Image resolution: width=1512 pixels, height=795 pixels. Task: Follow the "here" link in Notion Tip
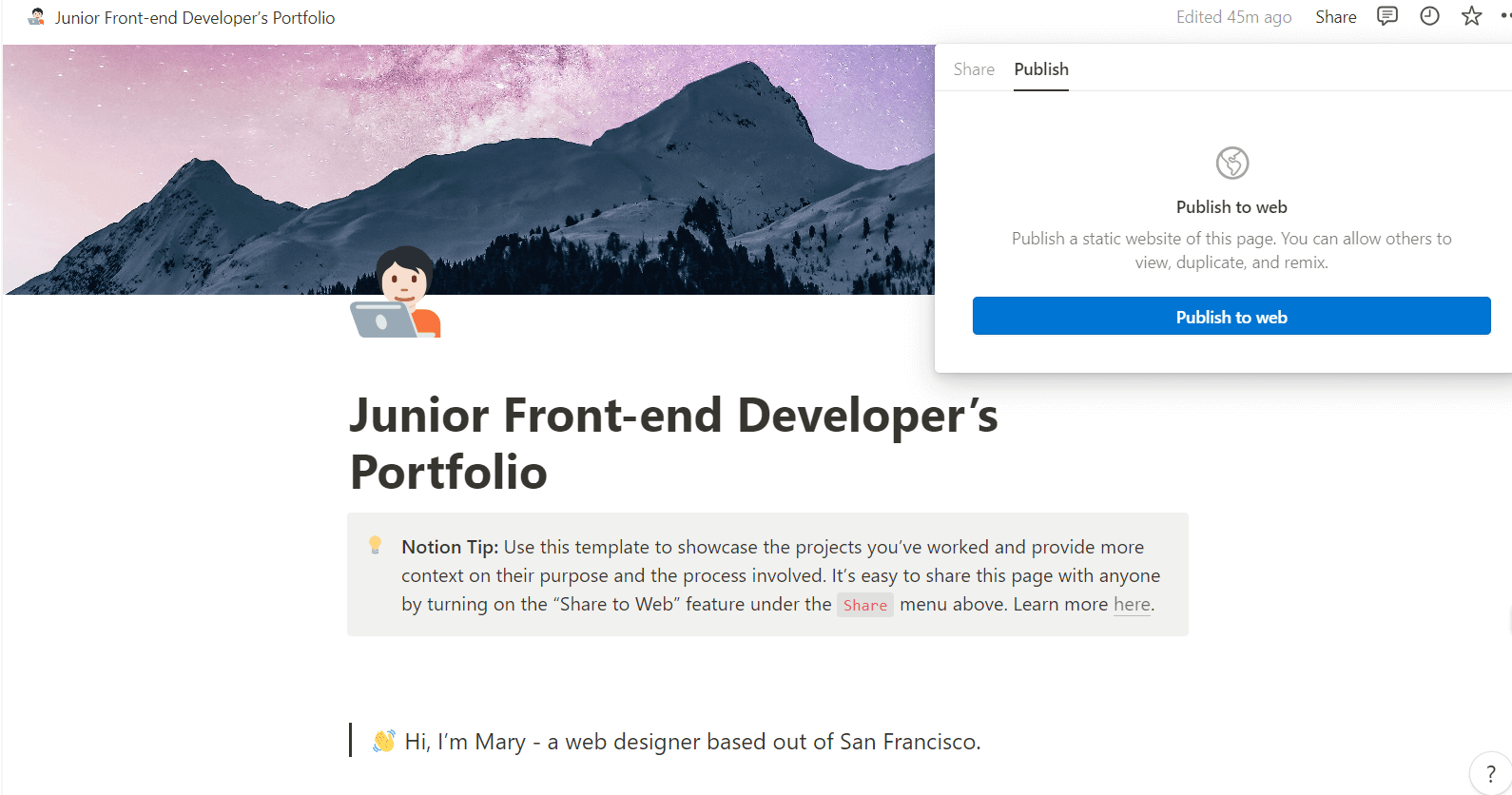(1132, 605)
